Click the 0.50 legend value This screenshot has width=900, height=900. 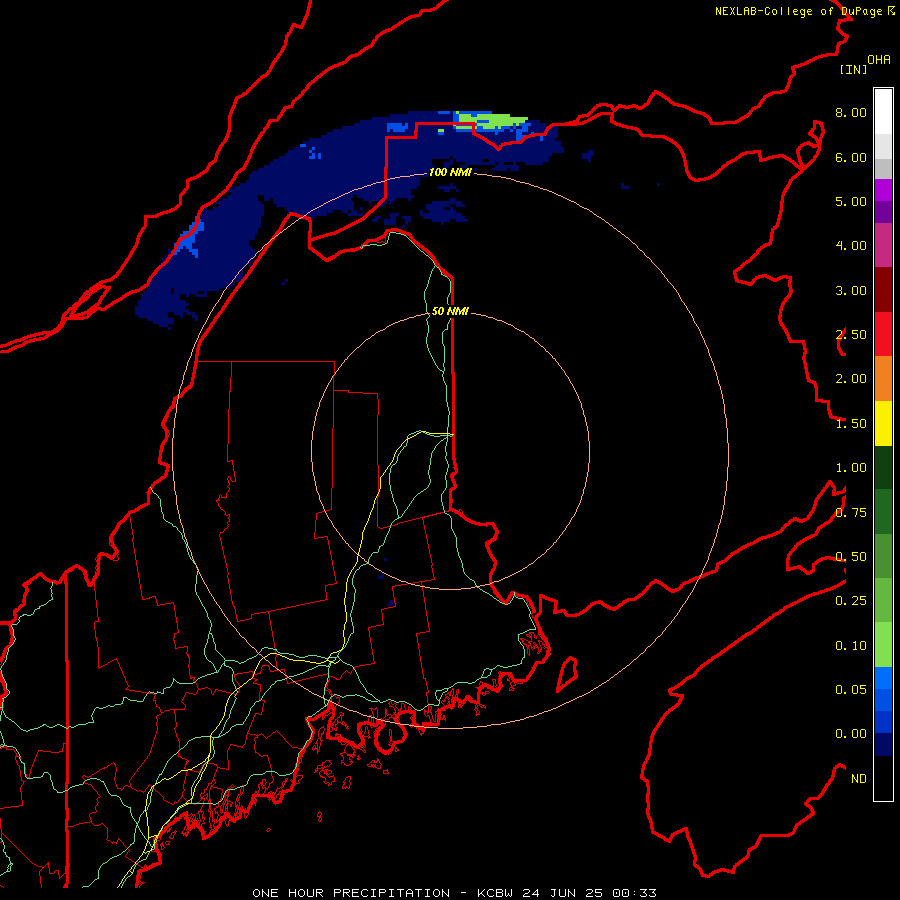pyautogui.click(x=851, y=557)
